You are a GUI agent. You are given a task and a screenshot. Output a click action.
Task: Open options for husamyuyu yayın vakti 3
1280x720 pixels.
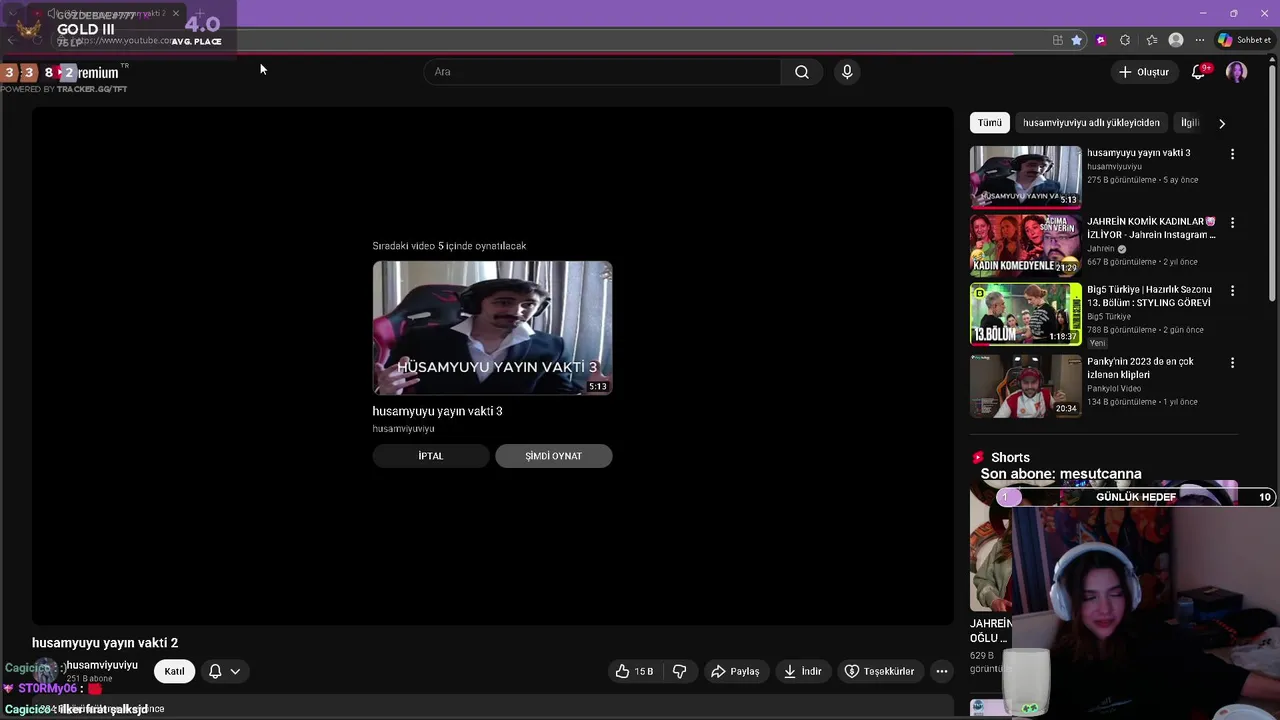tap(1232, 154)
